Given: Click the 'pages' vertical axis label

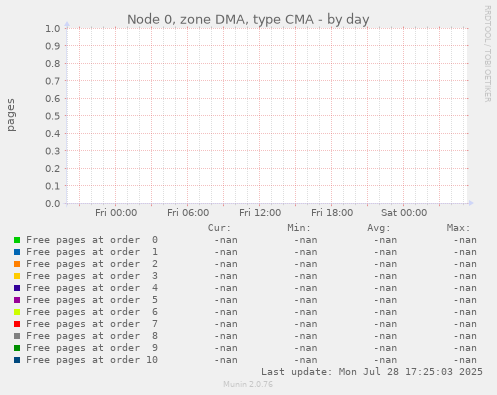Looking at the screenshot, I should pyautogui.click(x=11, y=115).
